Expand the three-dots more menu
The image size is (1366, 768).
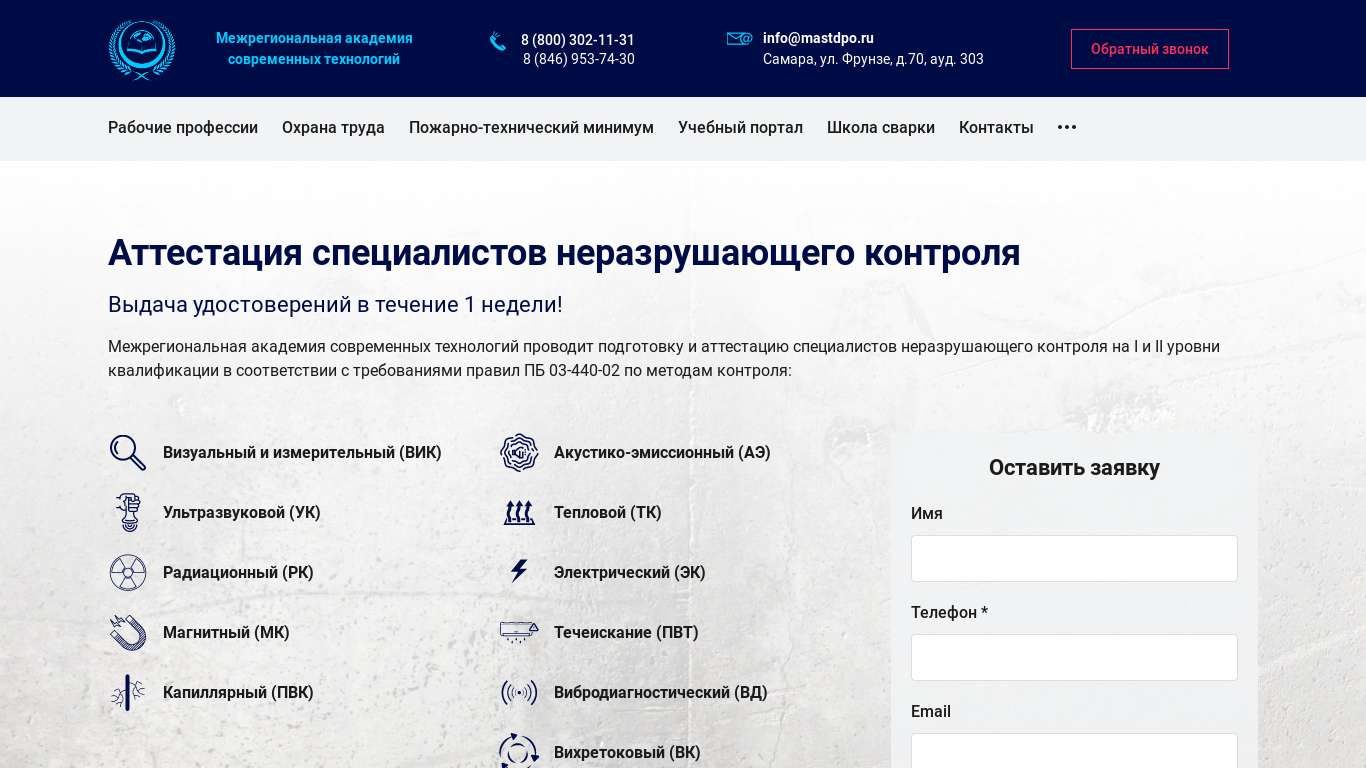1067,127
